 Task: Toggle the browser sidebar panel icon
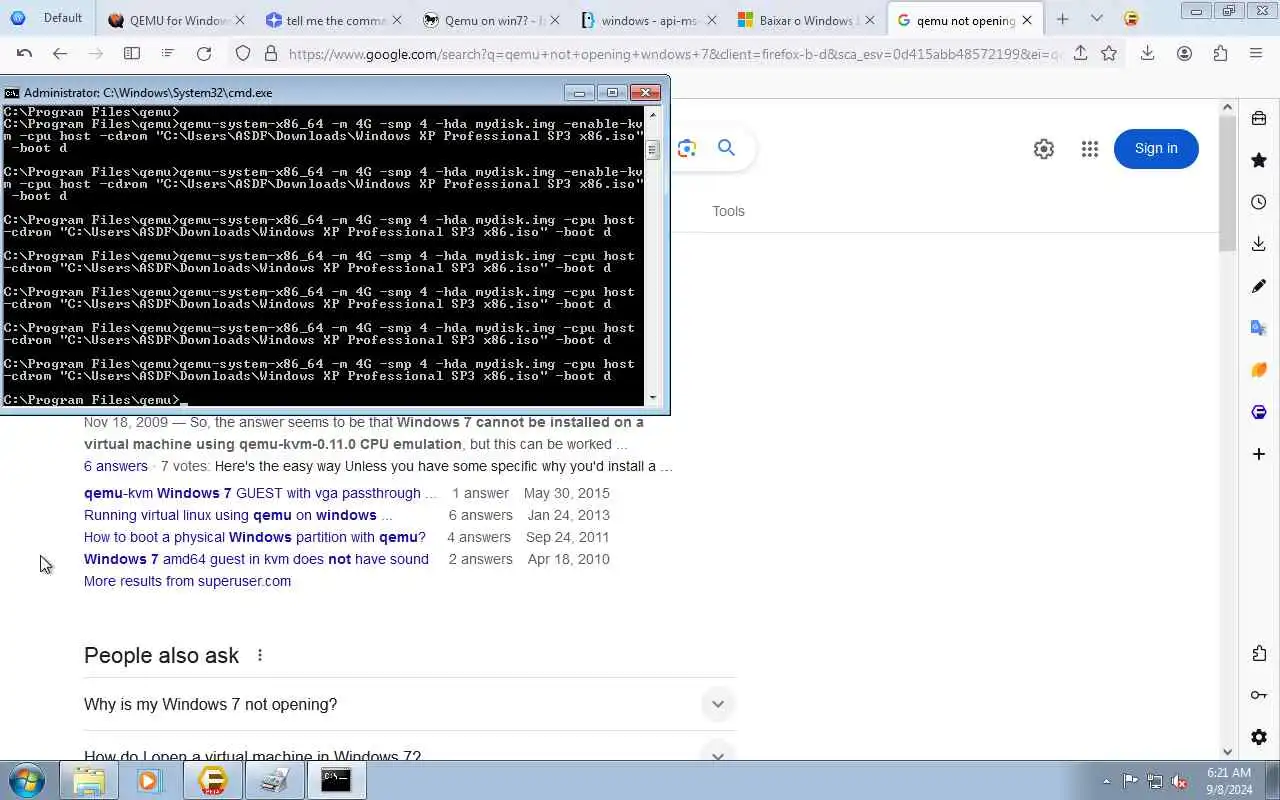(131, 54)
